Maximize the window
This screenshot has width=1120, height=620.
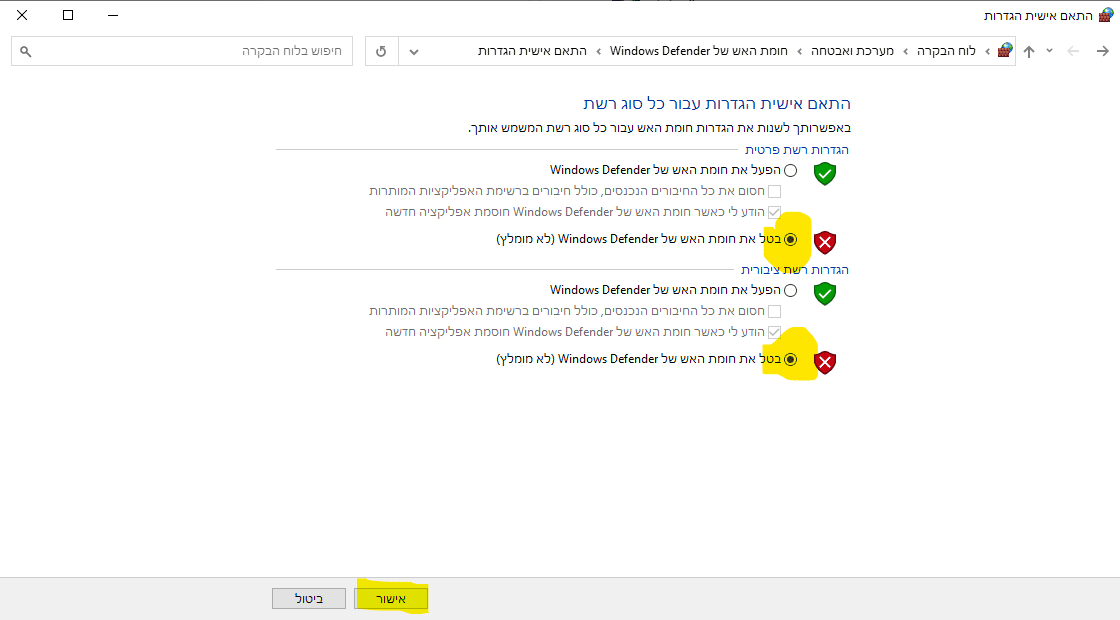(68, 15)
